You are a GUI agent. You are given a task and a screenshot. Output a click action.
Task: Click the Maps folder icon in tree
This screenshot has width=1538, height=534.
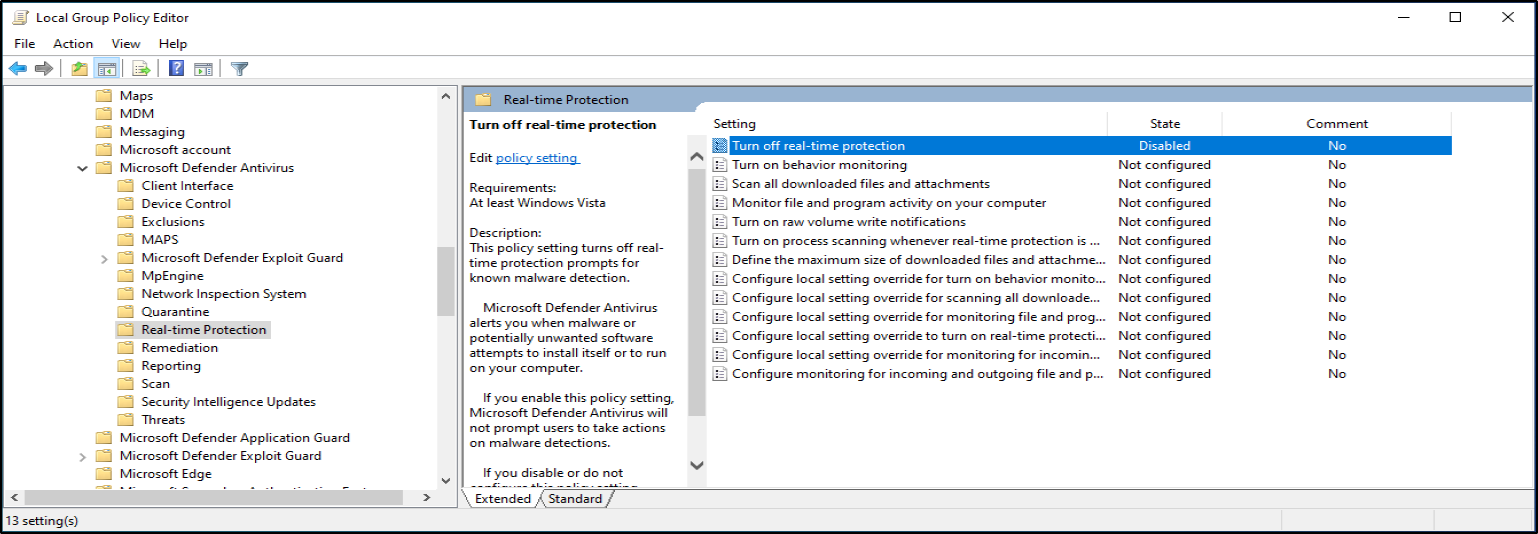point(103,96)
